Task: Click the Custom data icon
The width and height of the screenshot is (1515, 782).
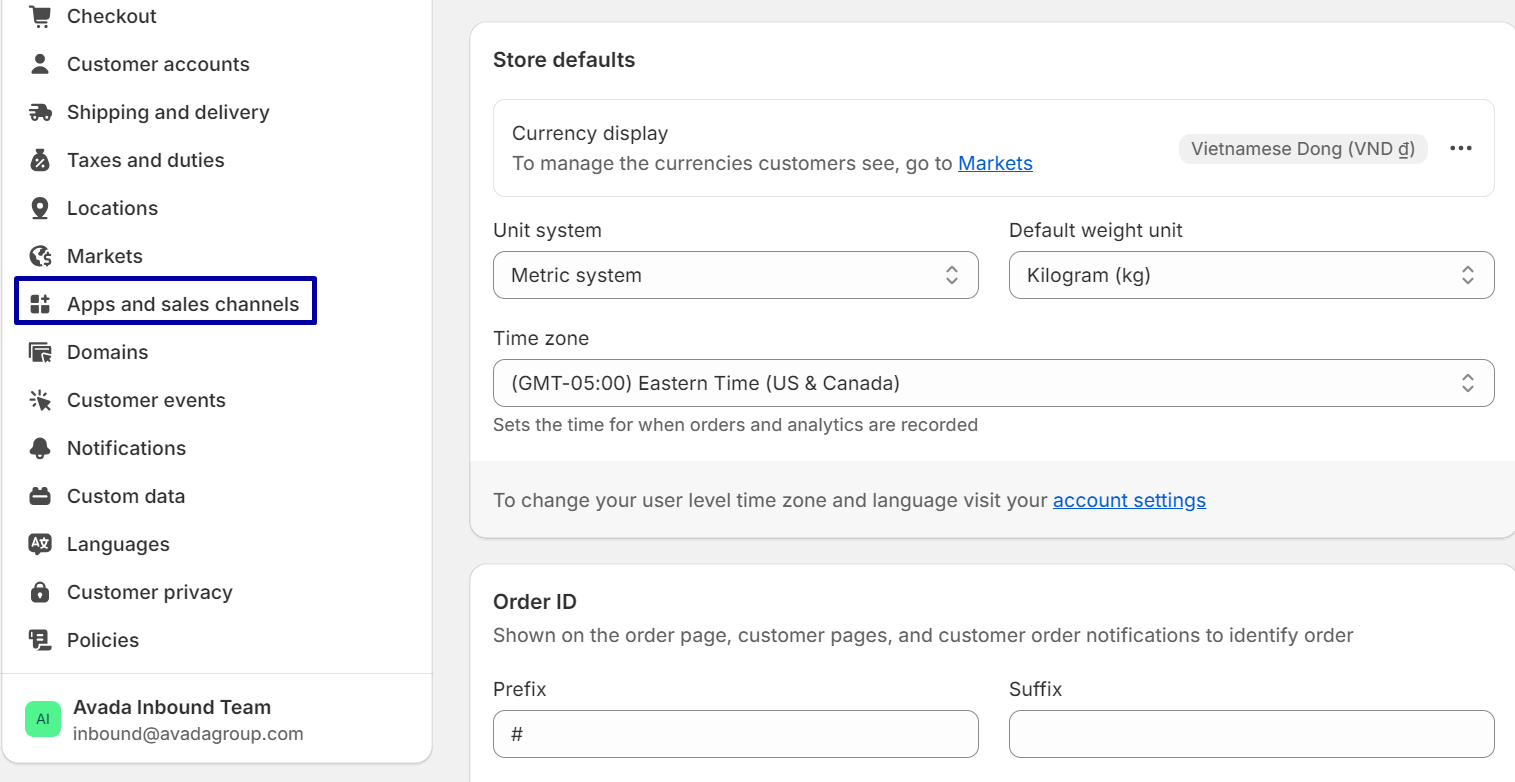Action: coord(40,496)
